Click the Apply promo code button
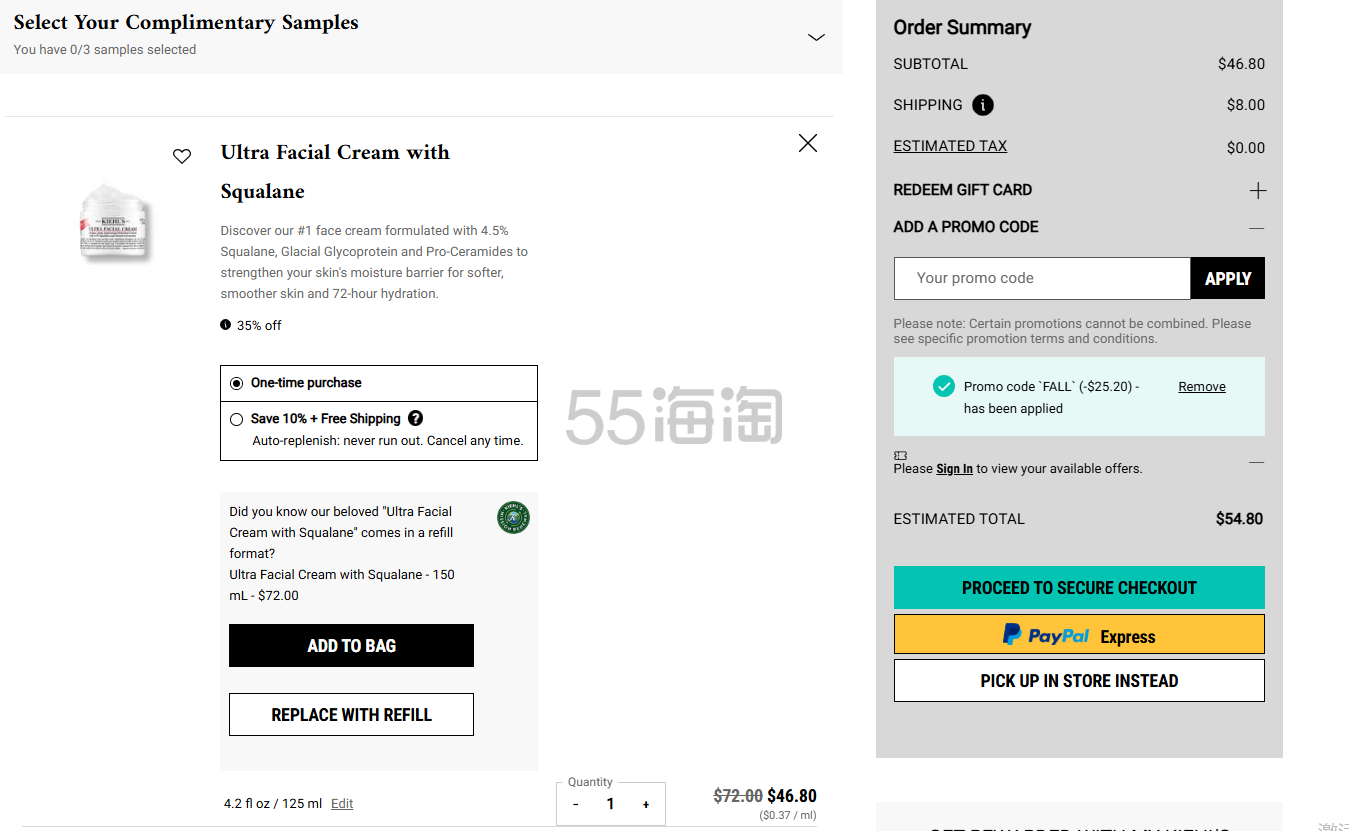Viewport: 1349px width, 831px height. [x=1228, y=279]
